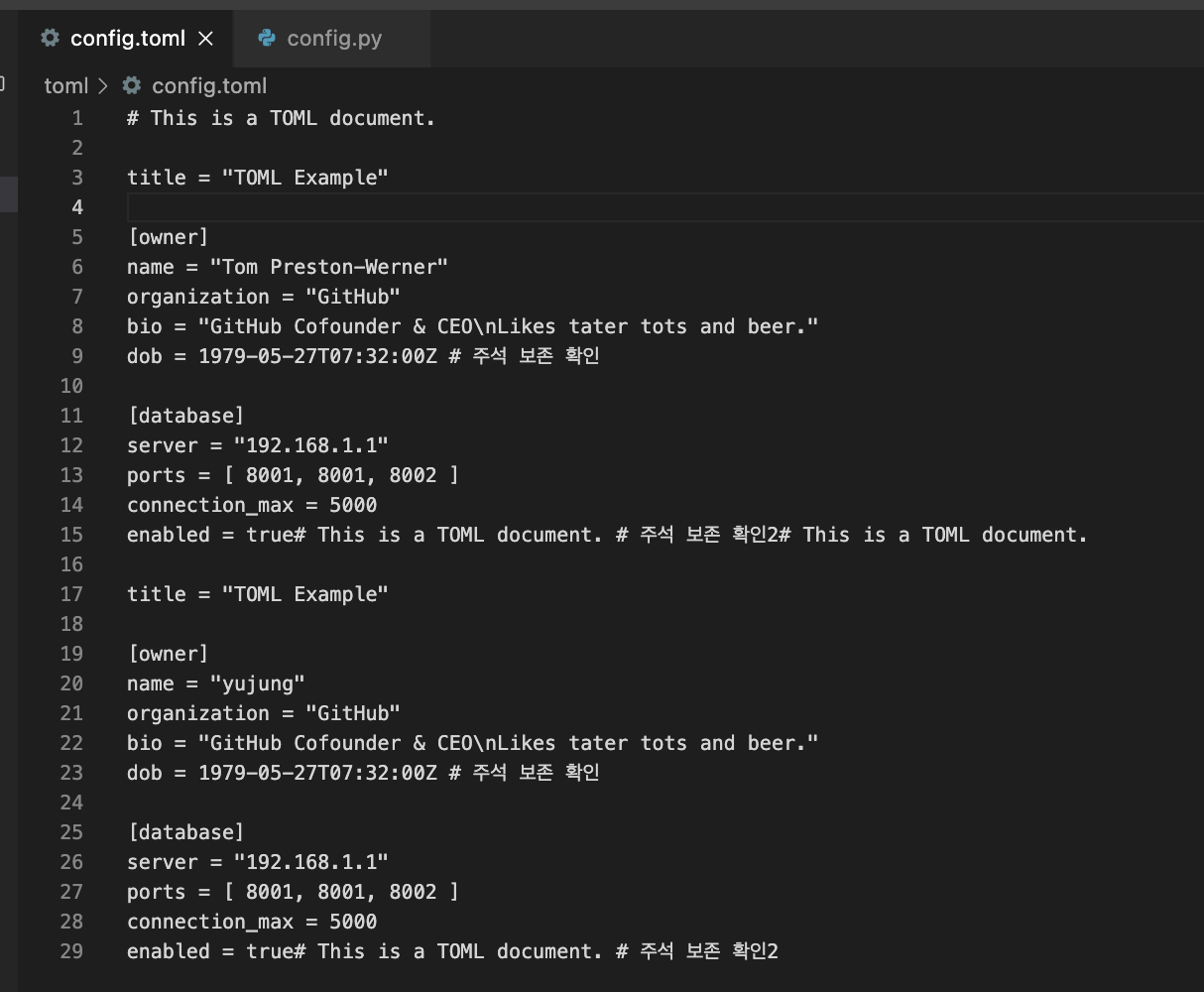Click the TOML gear icon on config.toml tab
The image size is (1204, 992).
[49, 38]
